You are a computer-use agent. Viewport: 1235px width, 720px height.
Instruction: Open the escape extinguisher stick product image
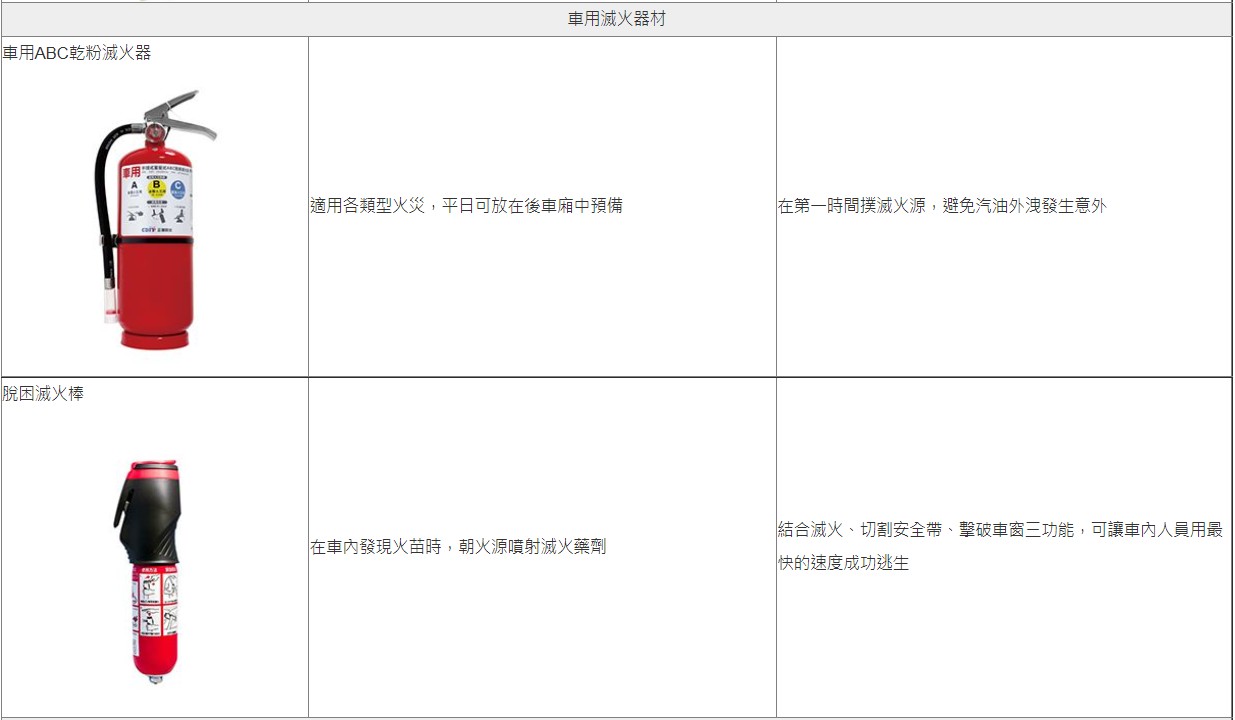click(x=150, y=600)
